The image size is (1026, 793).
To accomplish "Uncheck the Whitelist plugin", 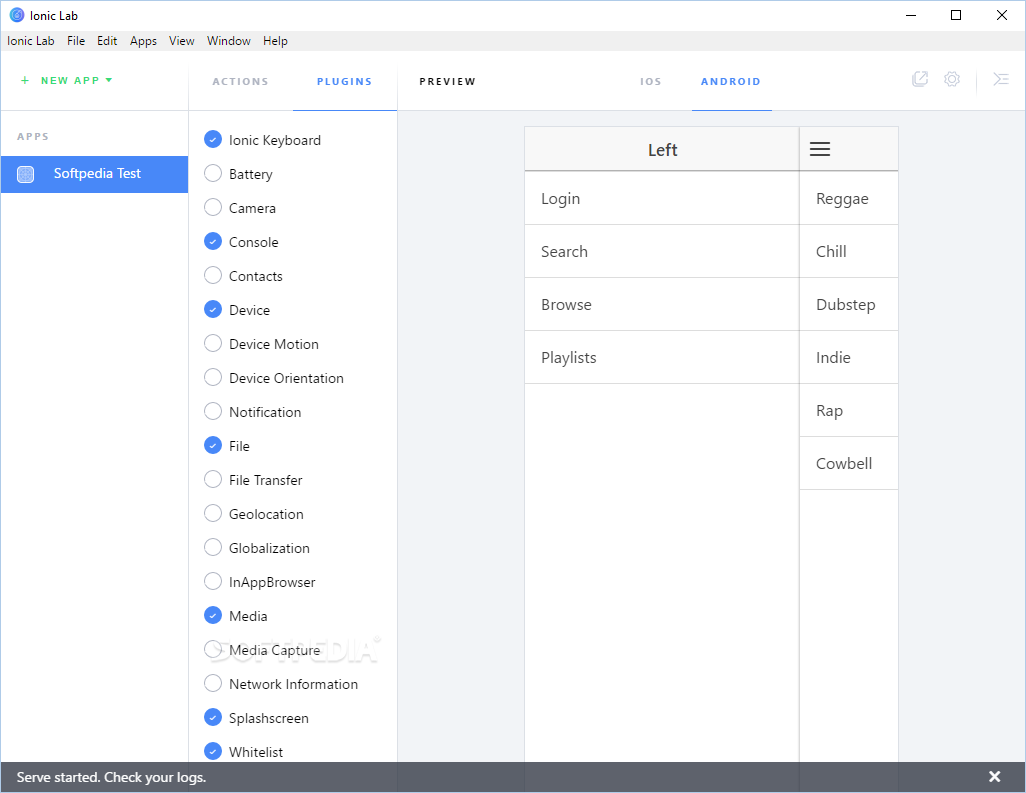I will (213, 752).
